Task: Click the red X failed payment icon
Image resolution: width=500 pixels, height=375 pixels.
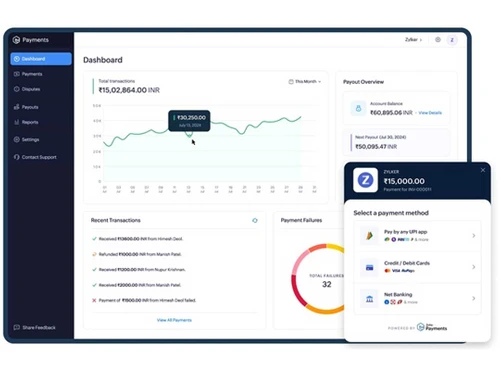Action: pos(94,300)
